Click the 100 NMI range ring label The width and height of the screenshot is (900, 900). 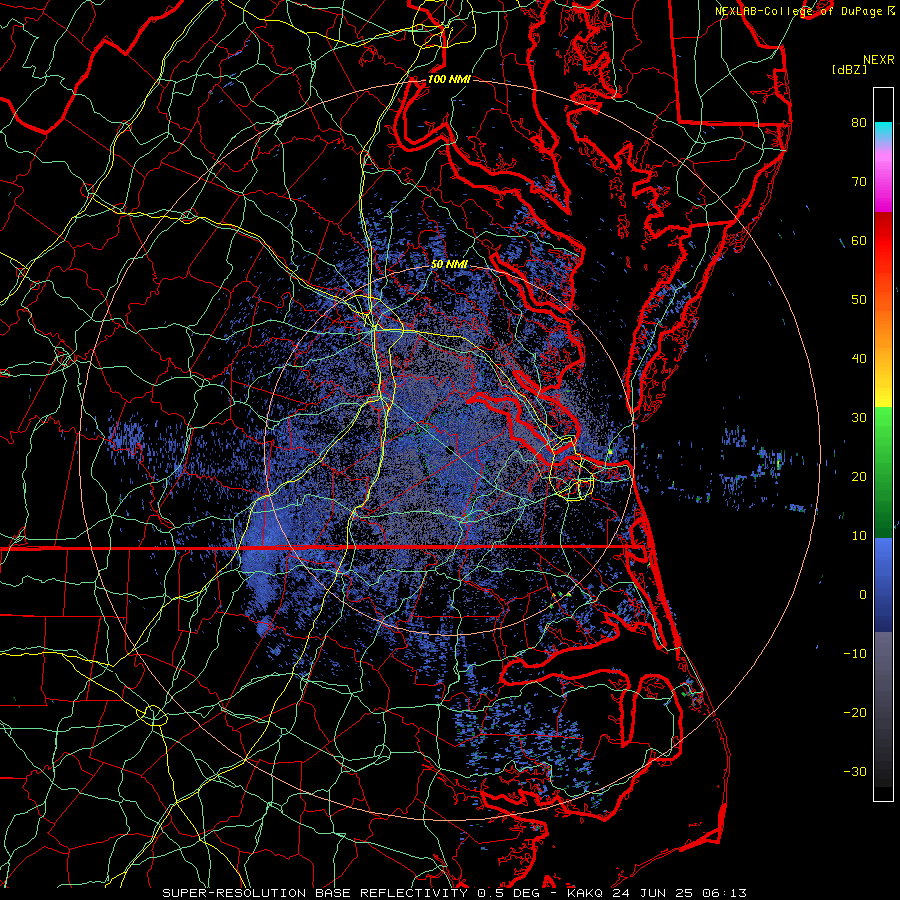pos(449,79)
